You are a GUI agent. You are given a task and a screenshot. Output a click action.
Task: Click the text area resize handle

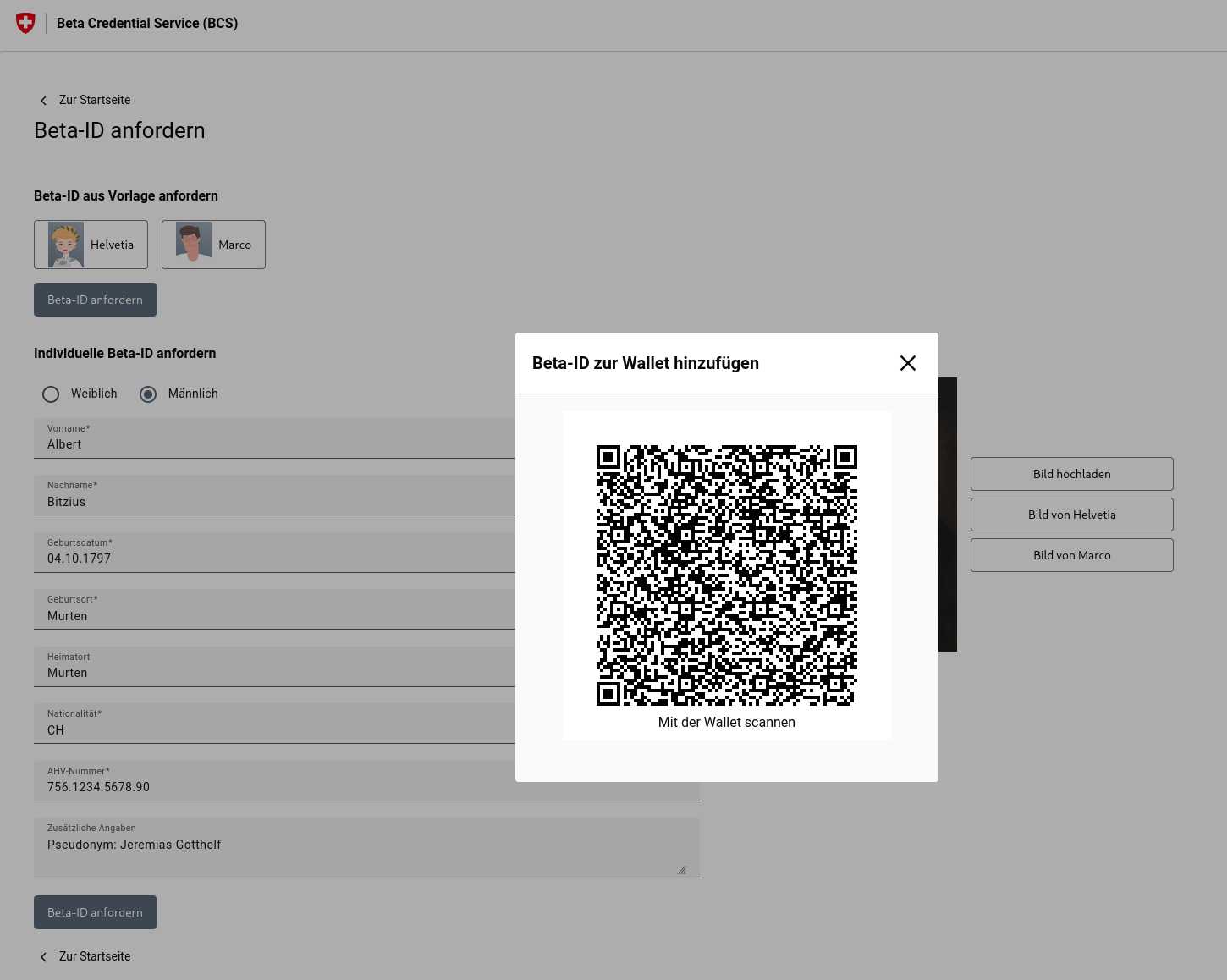coord(681,870)
